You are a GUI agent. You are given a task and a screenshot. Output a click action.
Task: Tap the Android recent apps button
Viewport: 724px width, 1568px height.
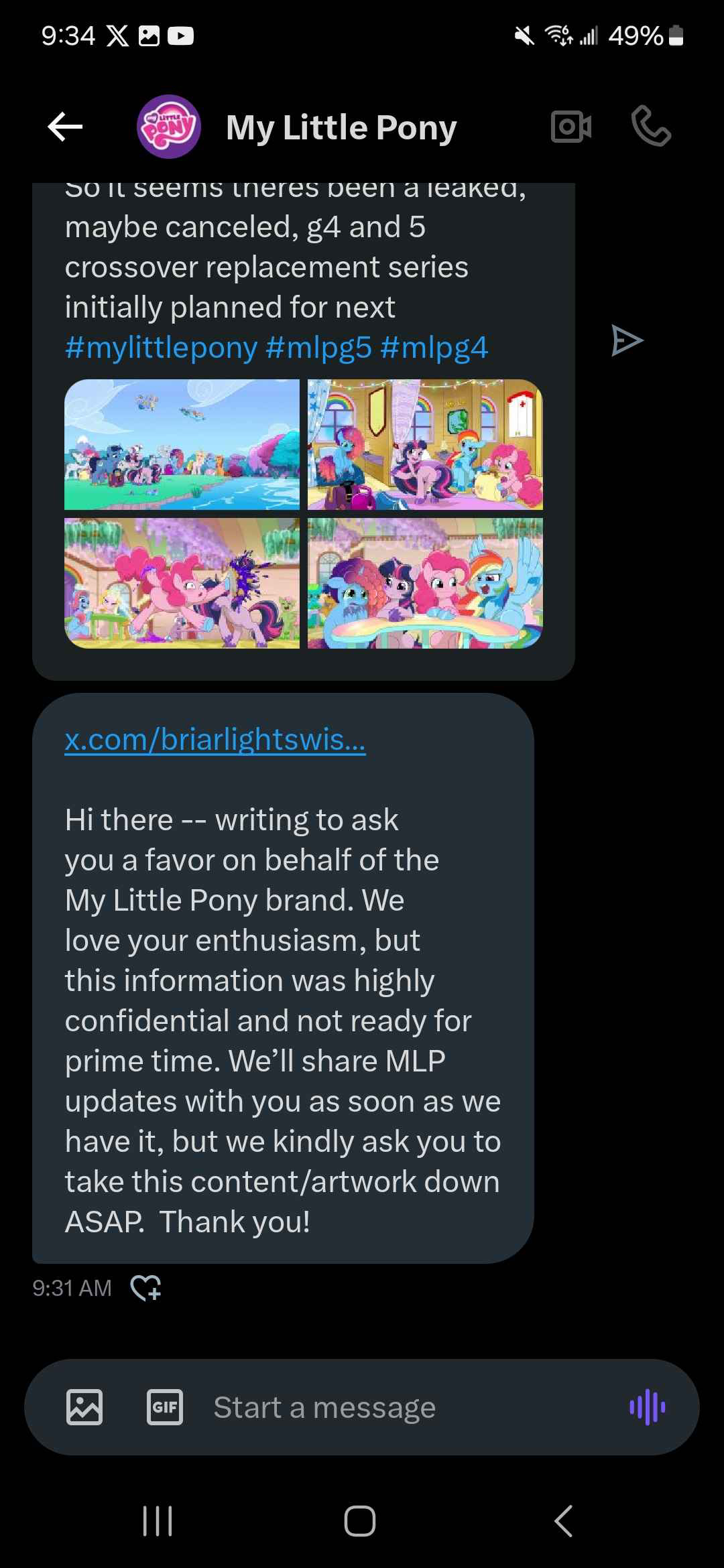pos(158,1520)
